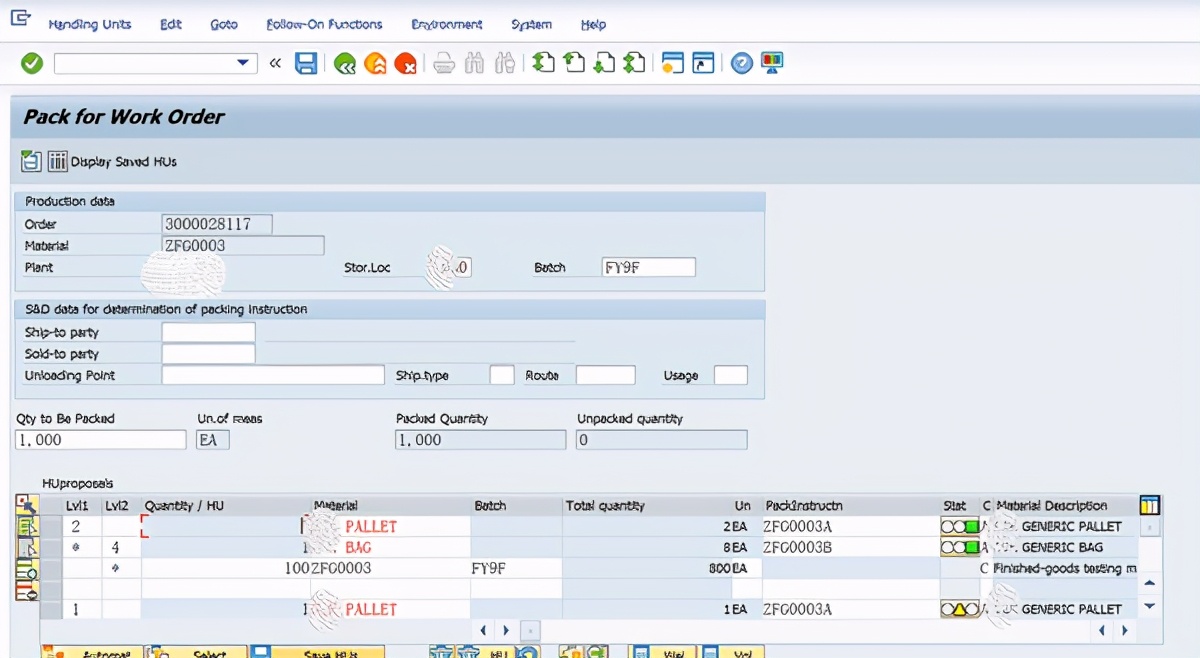Click the table column configuration icon
Viewport: 1200px width, 658px height.
click(1149, 505)
